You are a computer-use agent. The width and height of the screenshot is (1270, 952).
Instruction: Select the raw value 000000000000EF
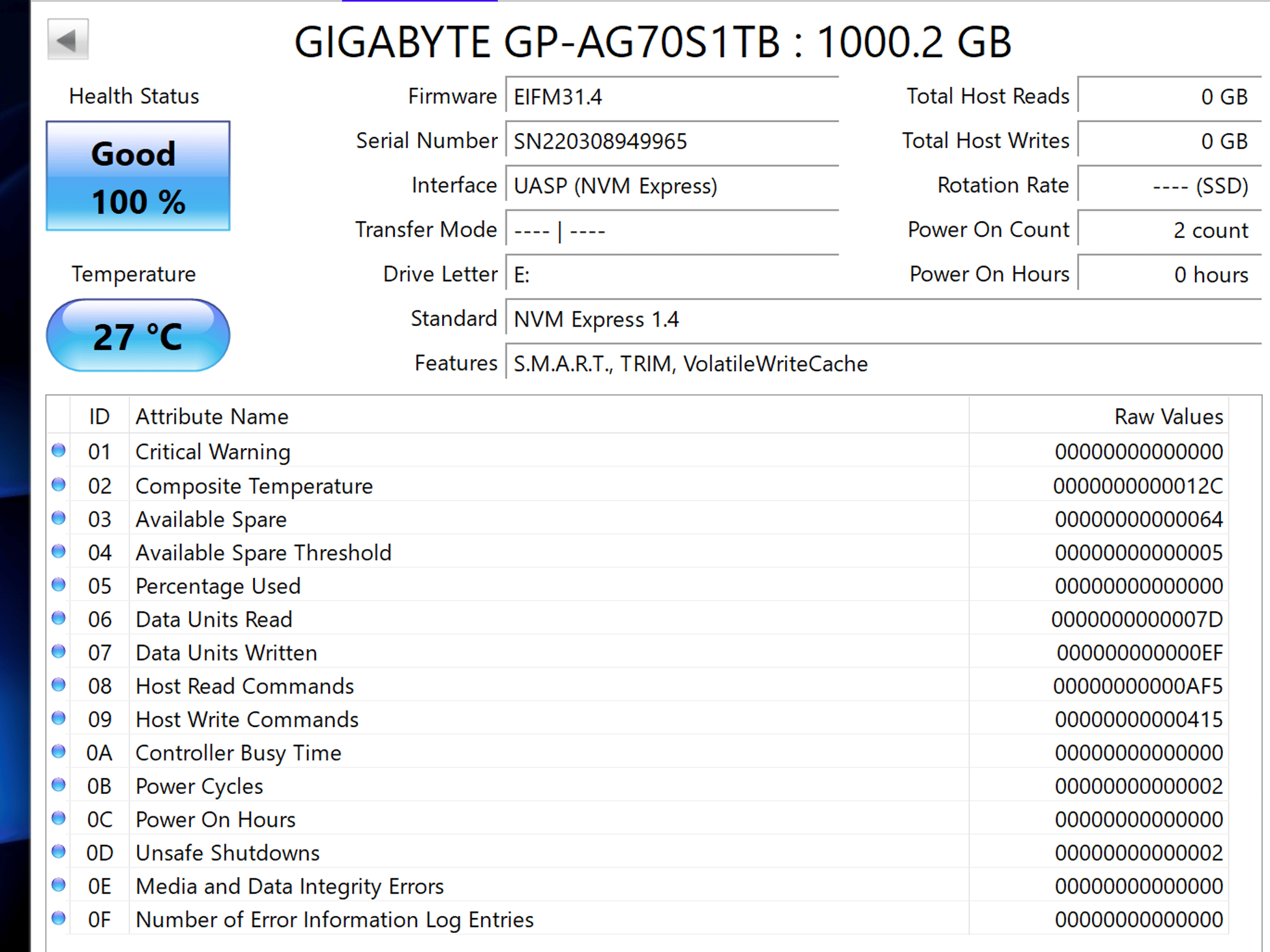1140,653
